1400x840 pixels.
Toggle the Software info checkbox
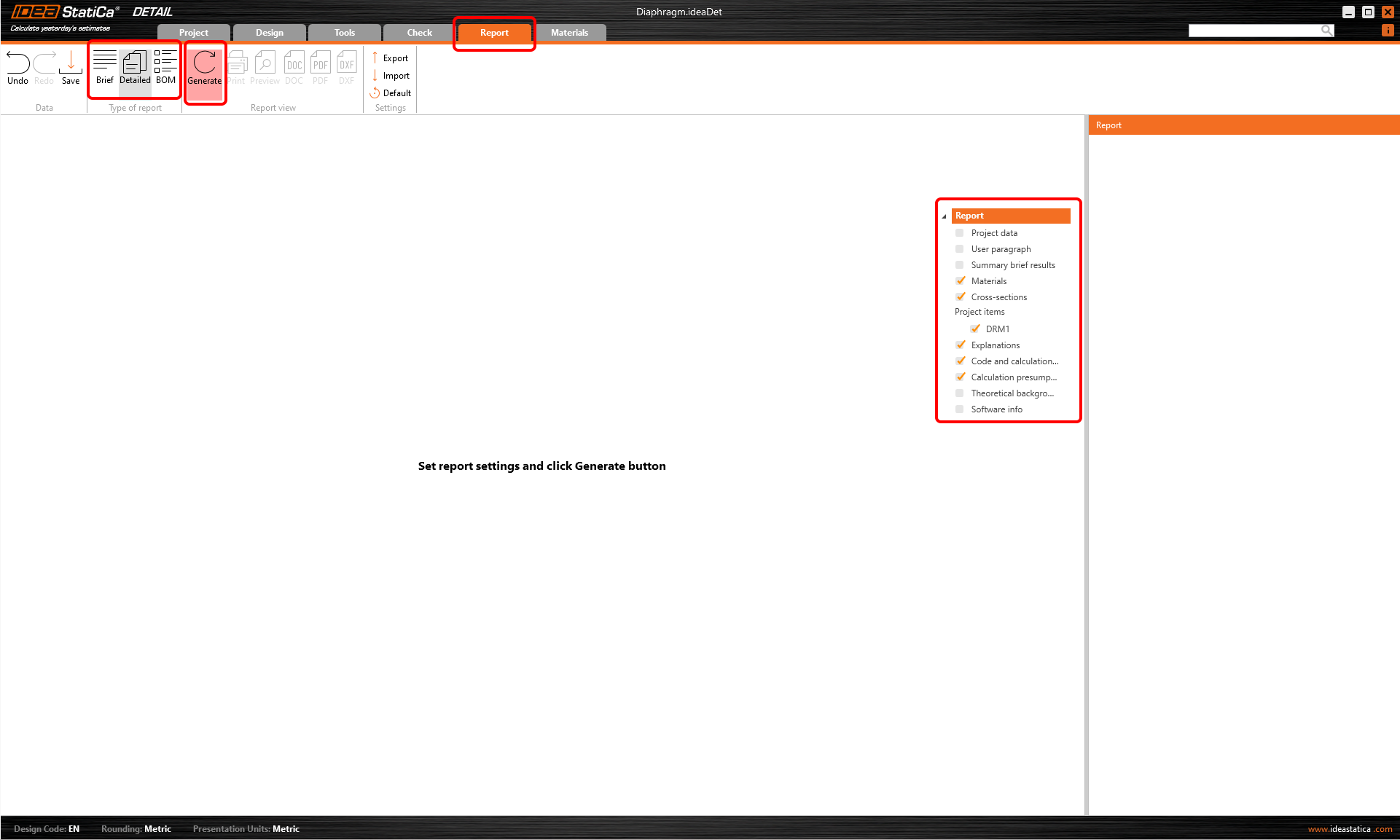960,409
